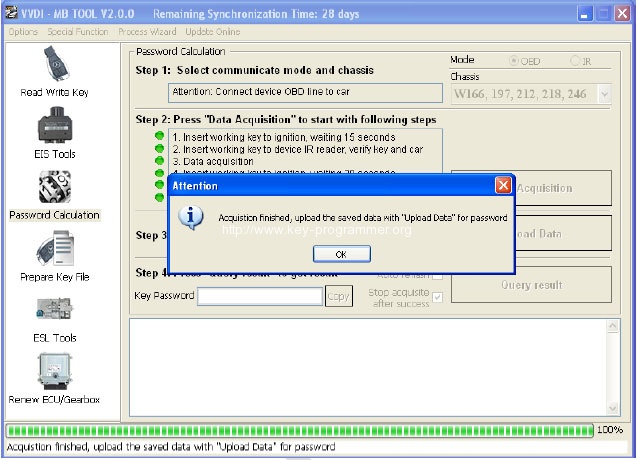
Task: Select the IR mode radio button
Action: 575,61
